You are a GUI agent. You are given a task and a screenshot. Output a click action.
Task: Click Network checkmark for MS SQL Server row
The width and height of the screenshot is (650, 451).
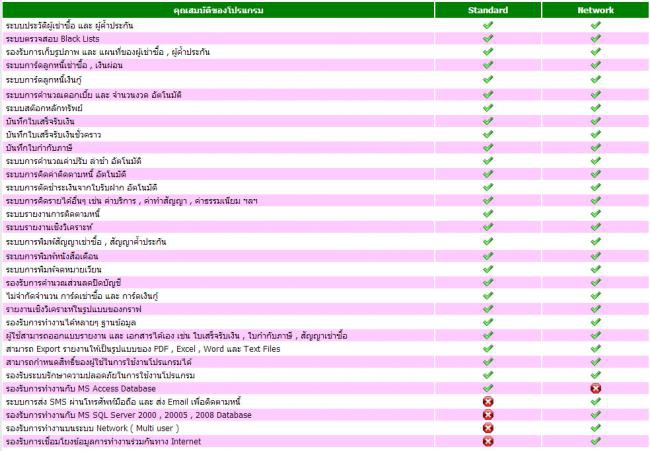[x=596, y=415]
